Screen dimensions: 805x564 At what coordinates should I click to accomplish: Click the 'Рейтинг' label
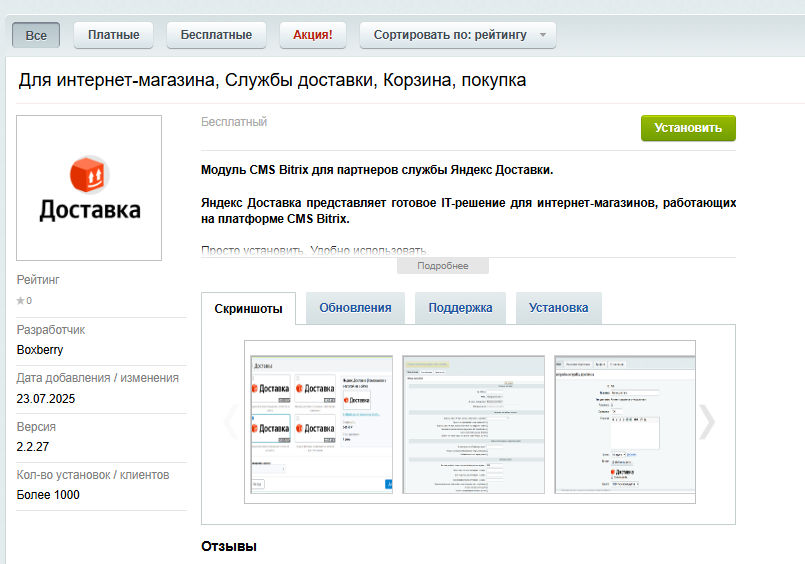pos(38,280)
